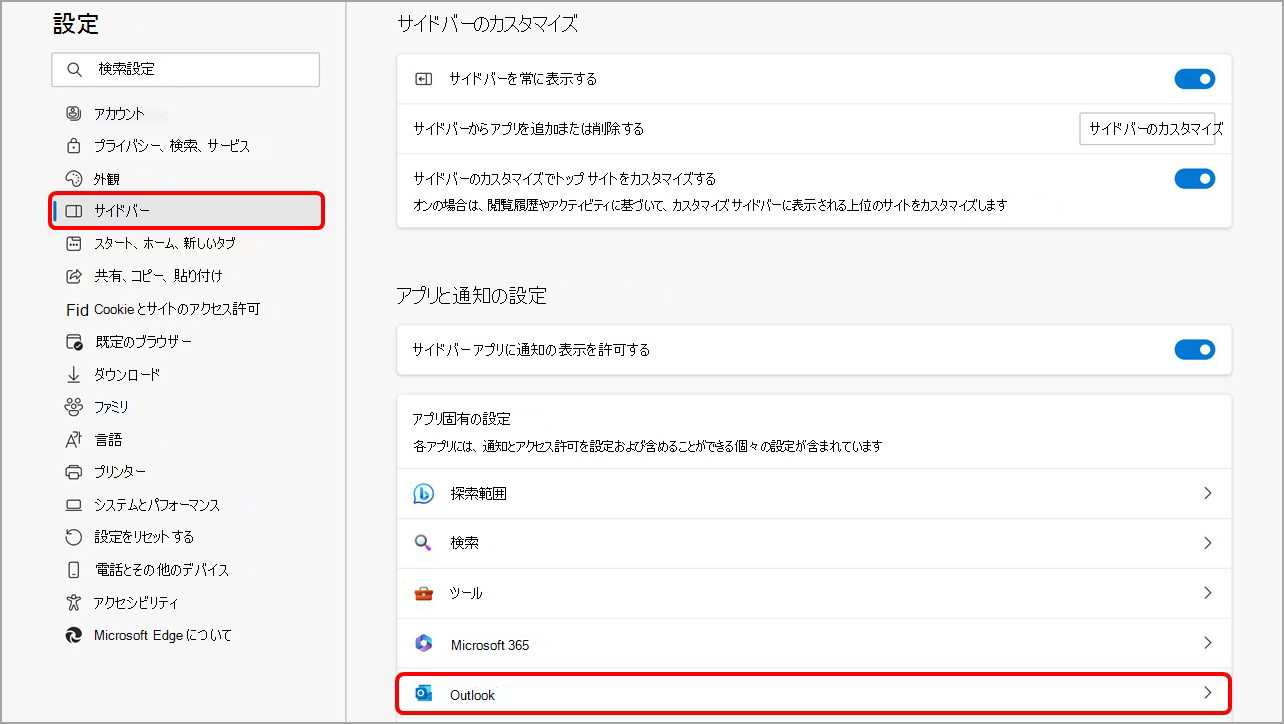The image size is (1284, 724).
Task: Click the palette icon next to 外観
Action: (x=73, y=179)
